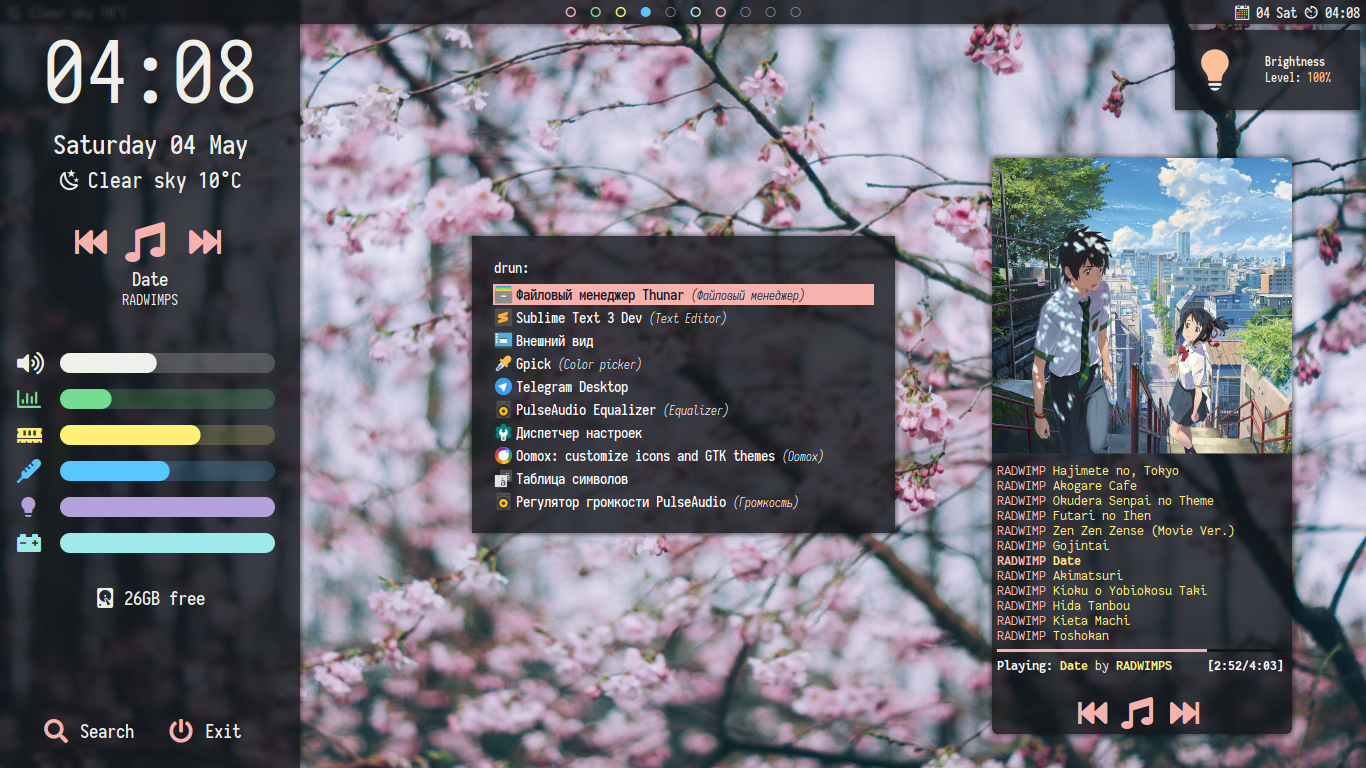Screen dimensions: 1366x768
Task: Click the blue thermometer temperature icon
Action: pos(29,471)
